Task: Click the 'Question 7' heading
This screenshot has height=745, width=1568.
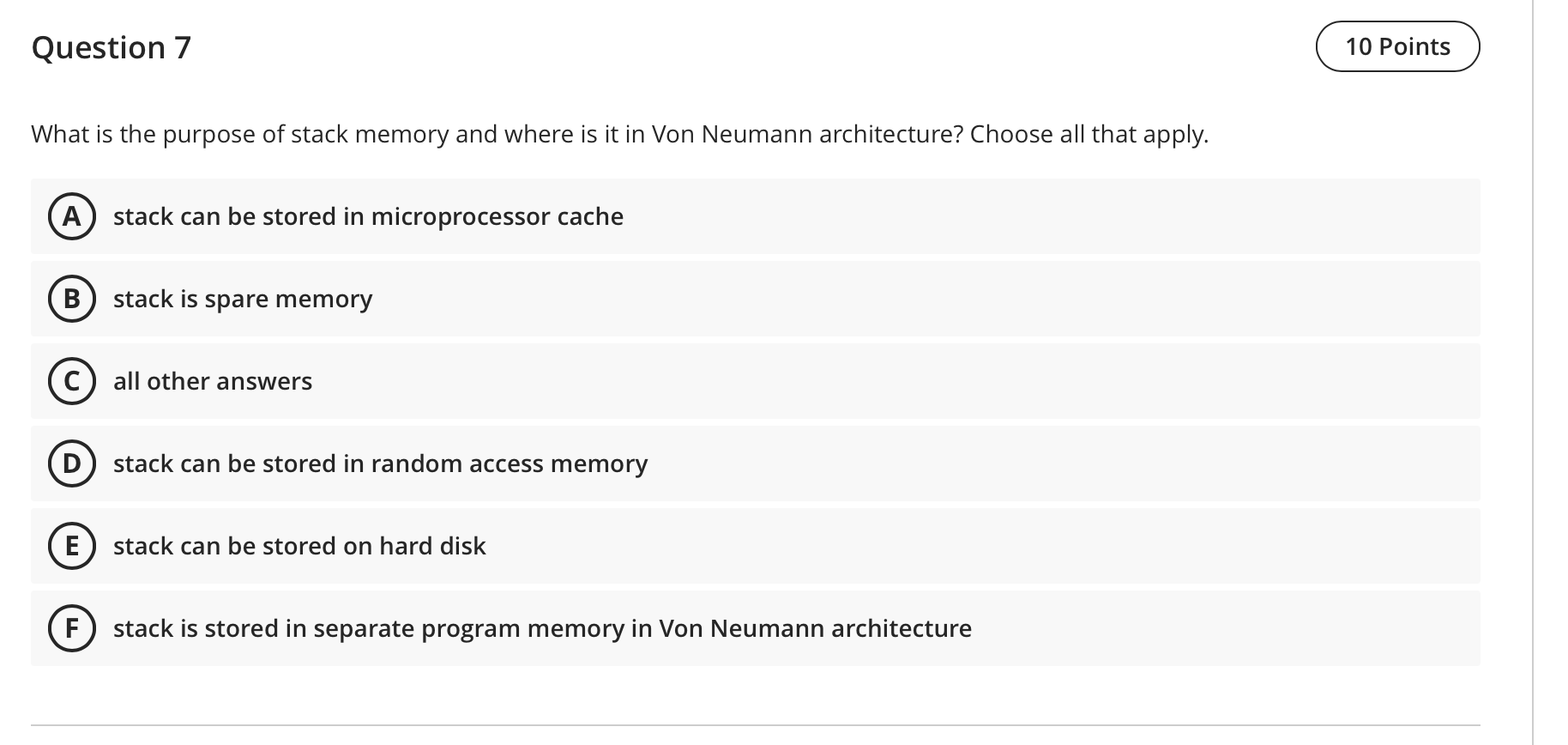Action: [x=112, y=47]
